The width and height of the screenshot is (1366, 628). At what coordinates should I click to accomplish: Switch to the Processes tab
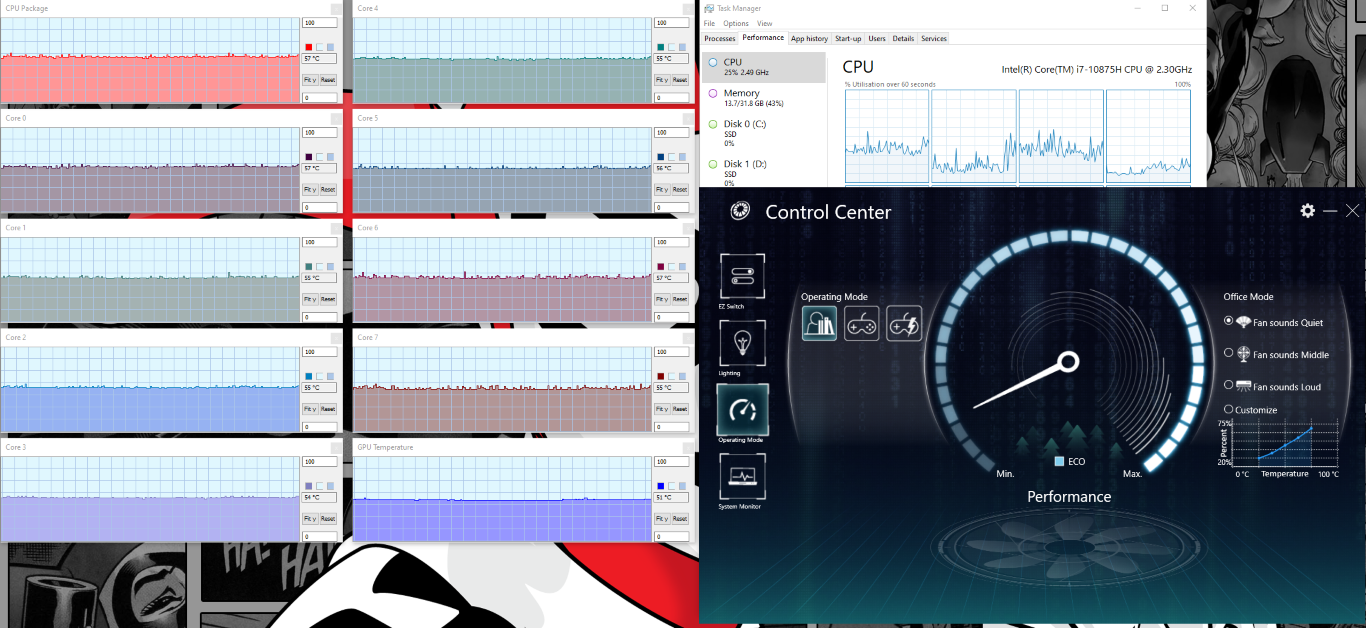[x=720, y=39]
